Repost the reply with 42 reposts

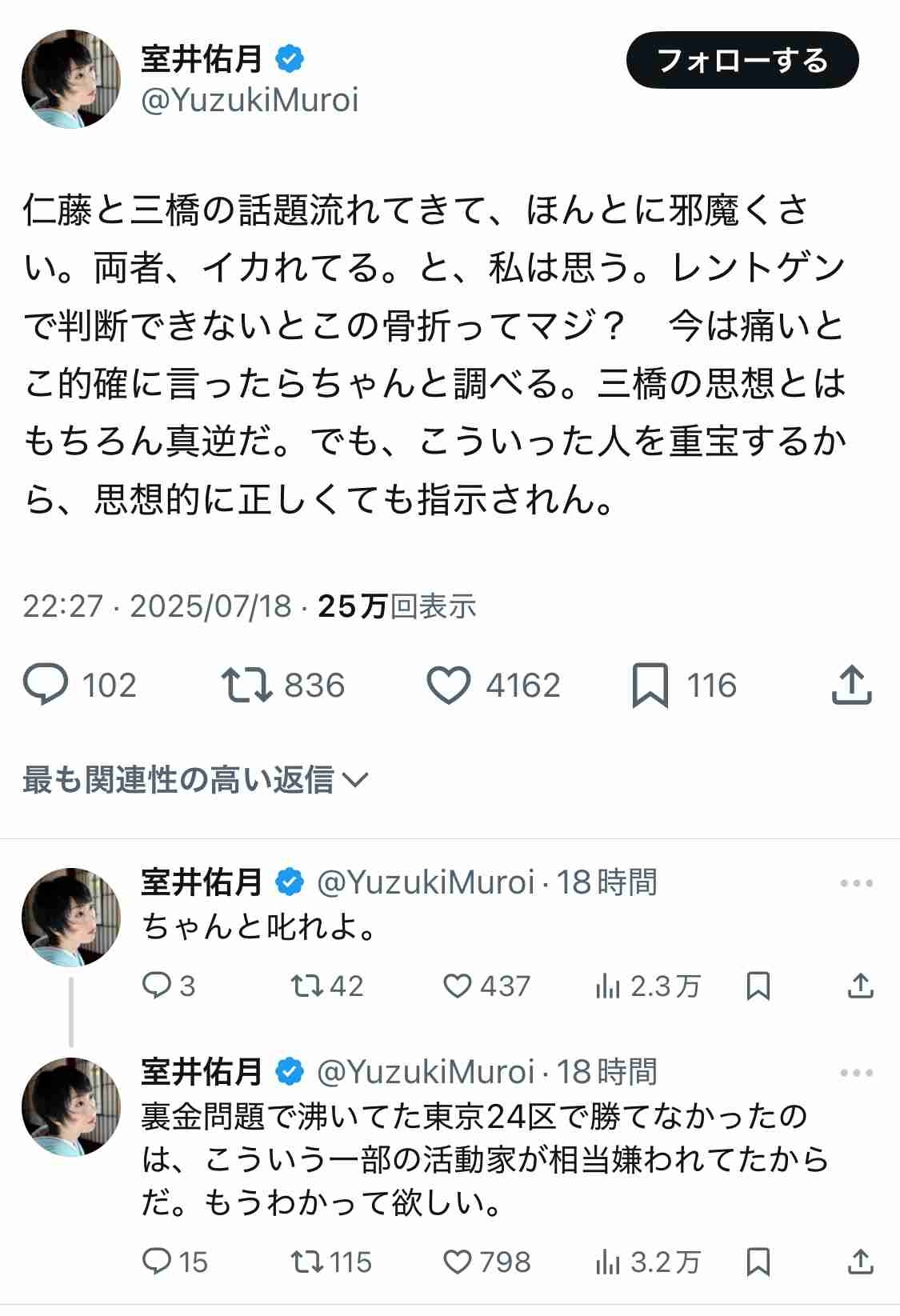coord(306,986)
